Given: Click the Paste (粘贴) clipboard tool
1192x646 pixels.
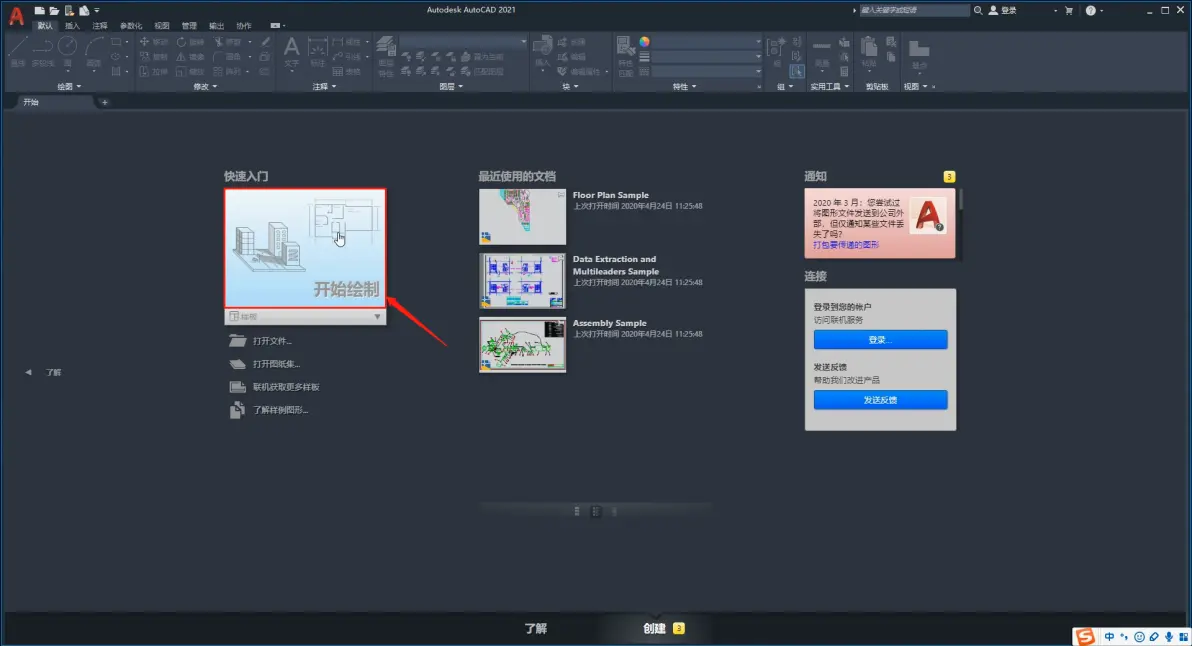Looking at the screenshot, I should tap(869, 52).
